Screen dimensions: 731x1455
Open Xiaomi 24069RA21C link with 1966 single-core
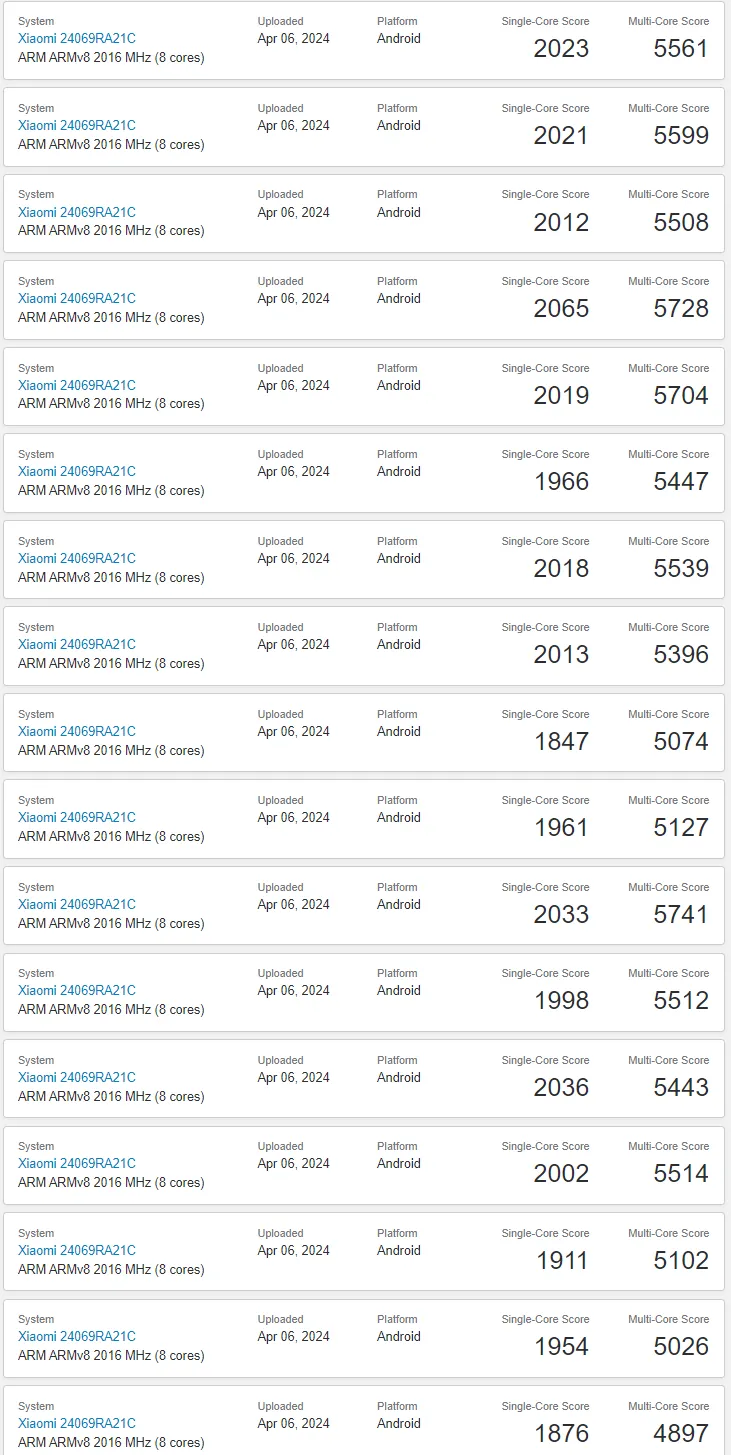77,472
